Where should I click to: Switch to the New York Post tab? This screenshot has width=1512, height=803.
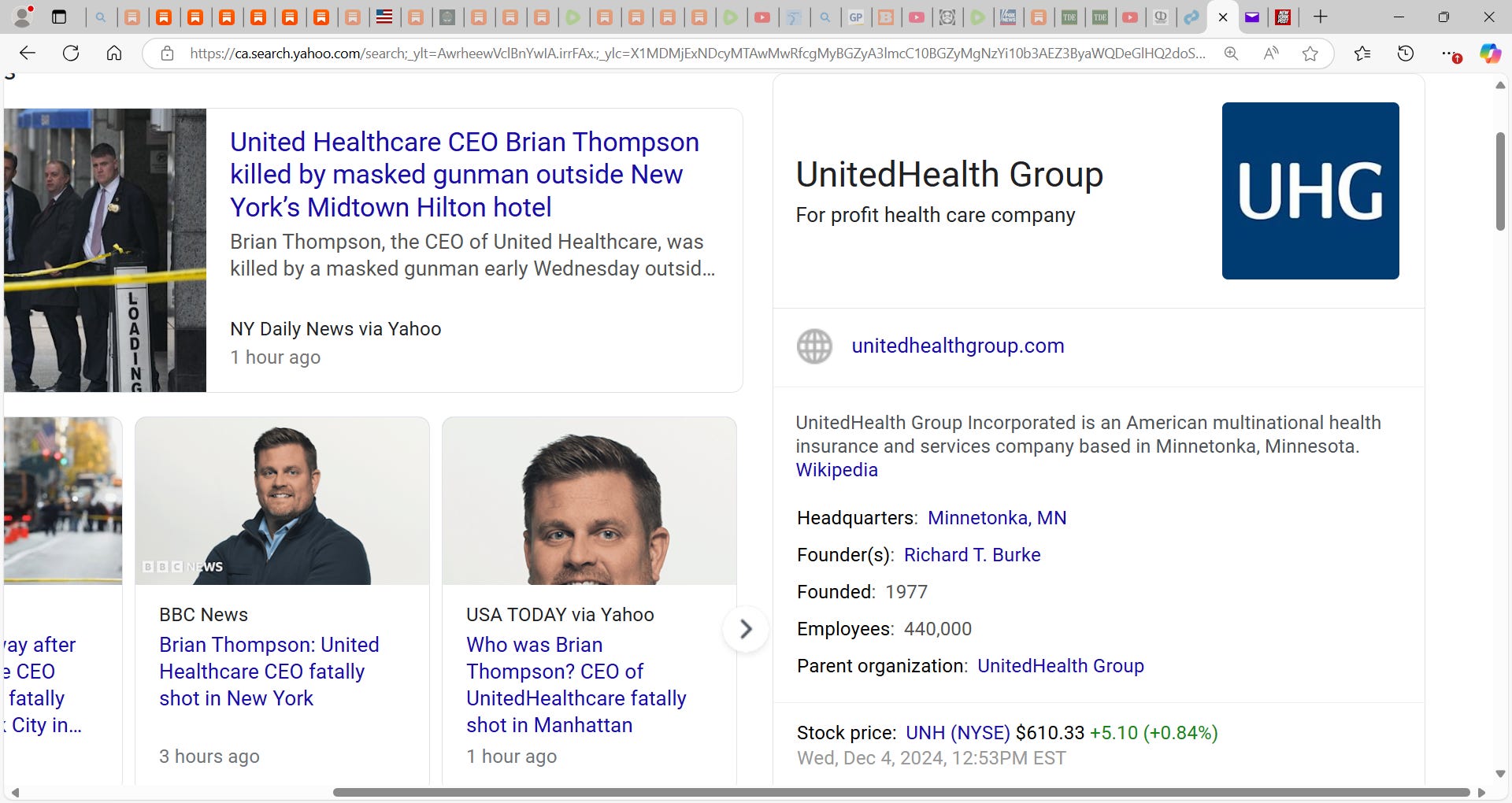pyautogui.click(x=1283, y=17)
